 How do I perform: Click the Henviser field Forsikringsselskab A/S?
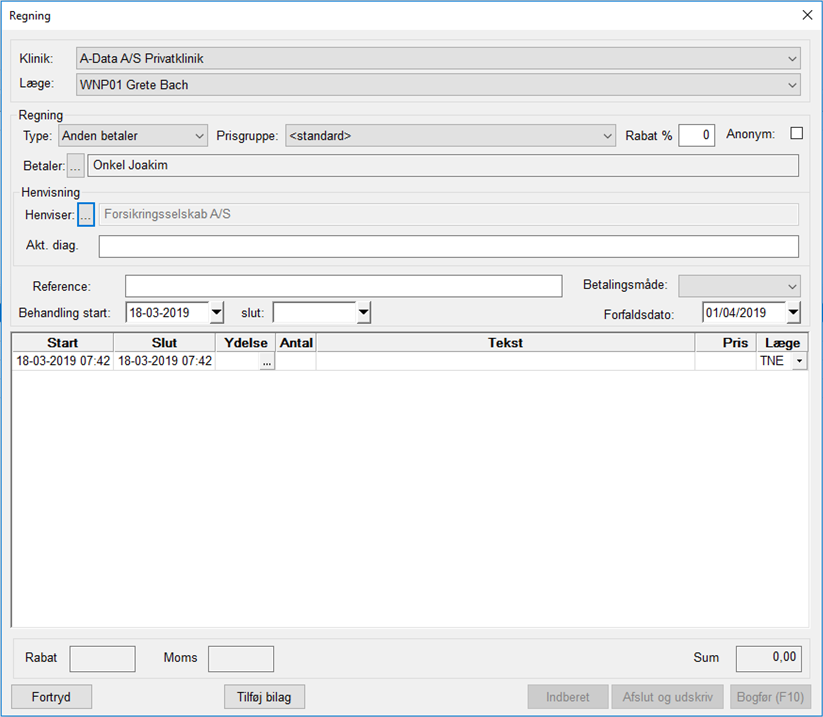click(449, 214)
